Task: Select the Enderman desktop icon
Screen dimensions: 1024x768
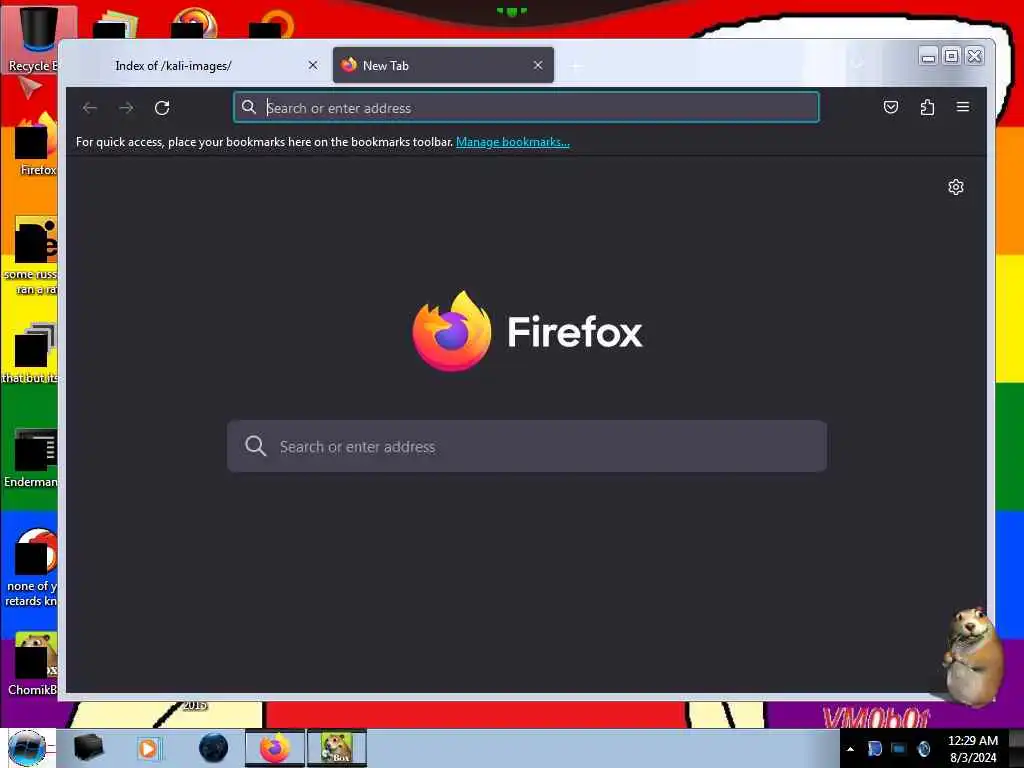Action: coord(33,457)
